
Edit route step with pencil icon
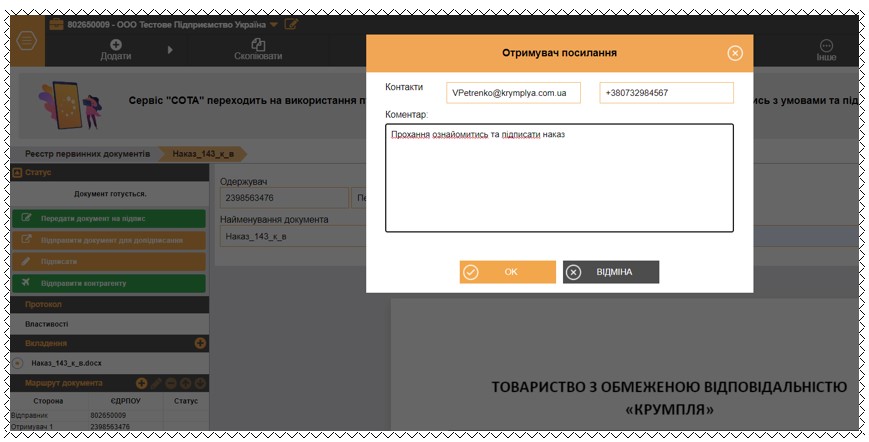[x=156, y=383]
